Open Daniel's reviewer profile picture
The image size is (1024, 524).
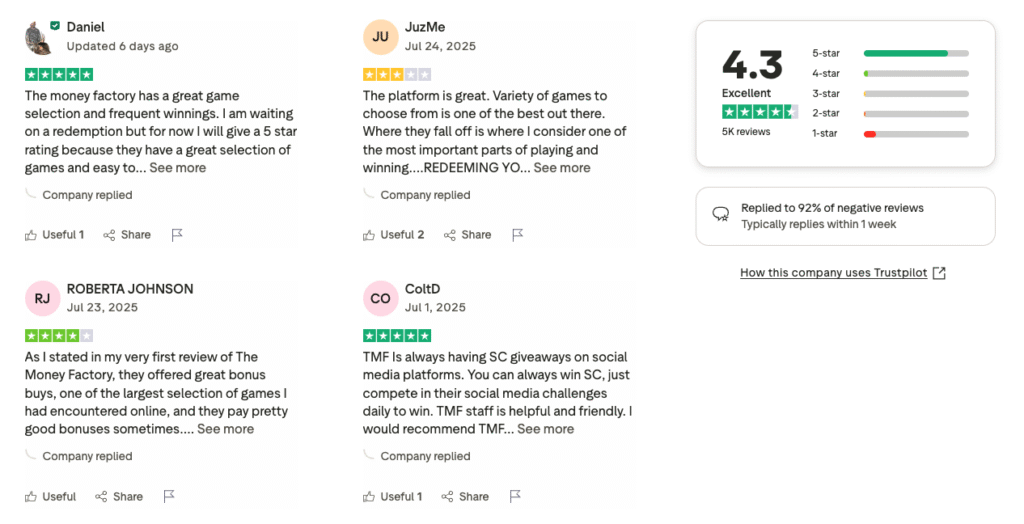click(39, 37)
